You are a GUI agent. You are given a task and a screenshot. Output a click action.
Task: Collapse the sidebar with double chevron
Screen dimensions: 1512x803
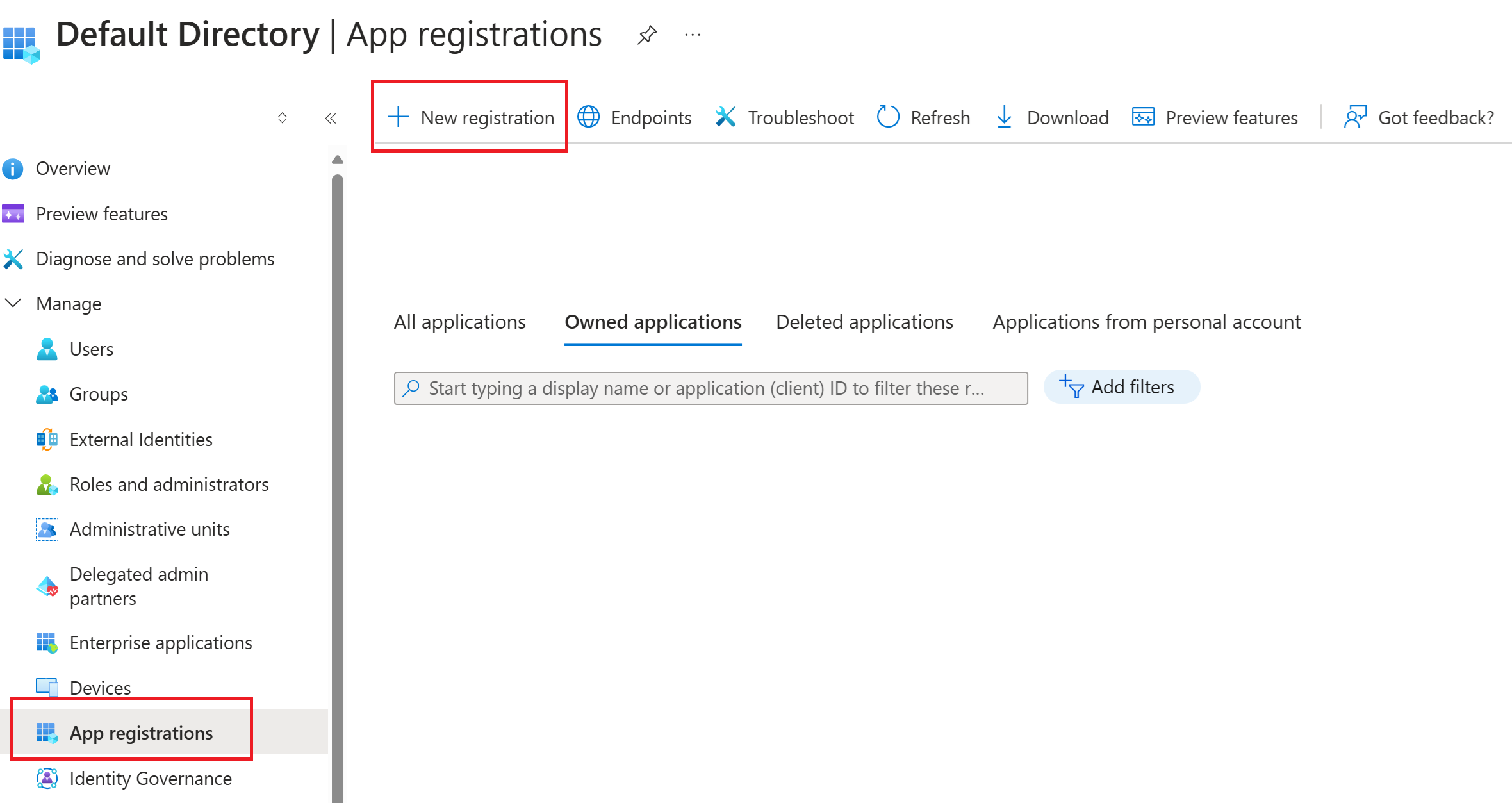[331, 118]
